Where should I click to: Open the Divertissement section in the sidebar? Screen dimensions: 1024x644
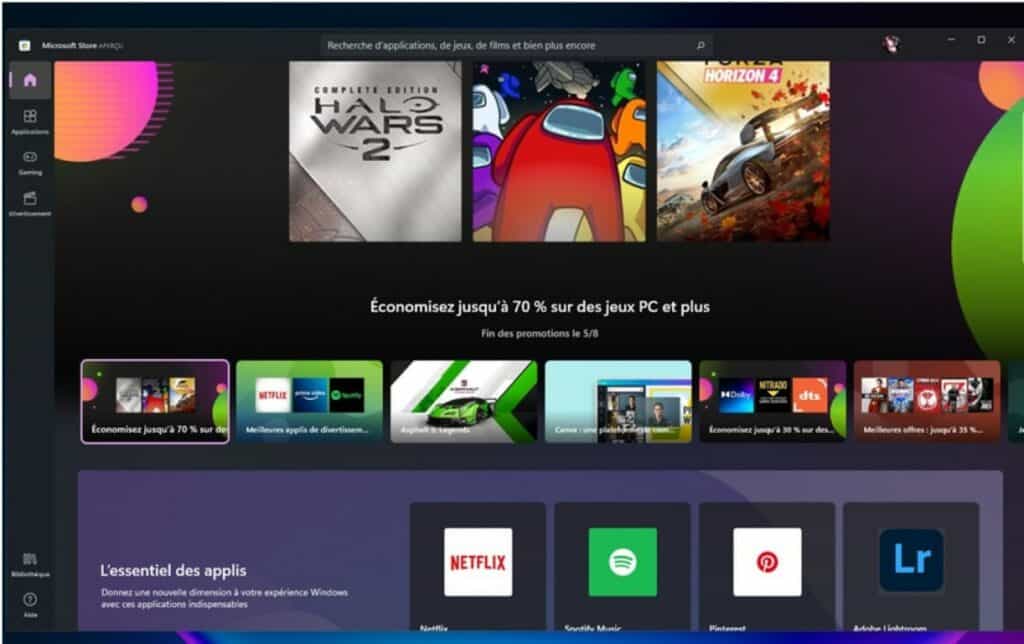tap(30, 203)
